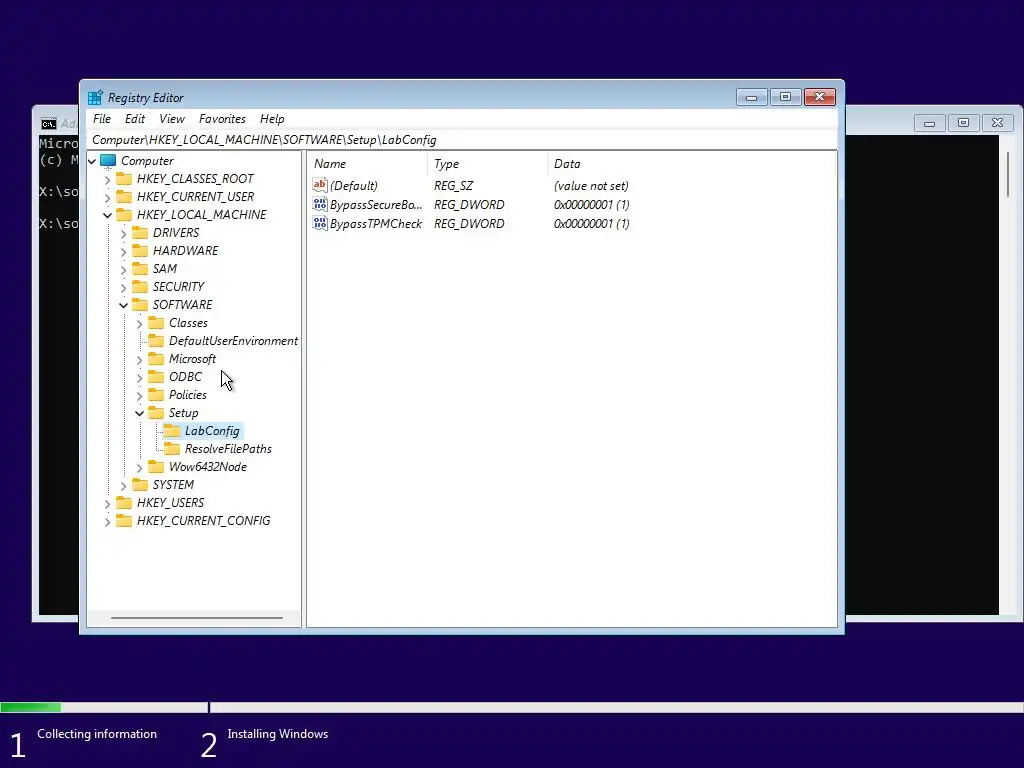This screenshot has width=1024, height=768.
Task: Click the SECURITY folder icon
Action: 140,286
